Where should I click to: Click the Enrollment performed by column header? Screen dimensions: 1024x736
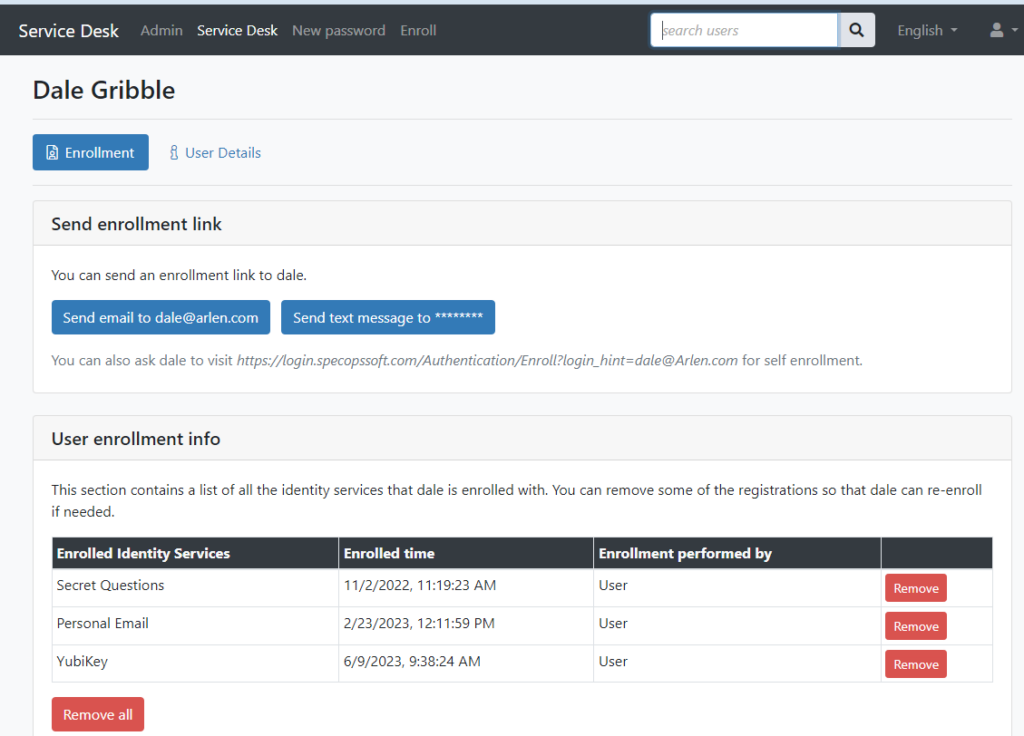pos(737,553)
